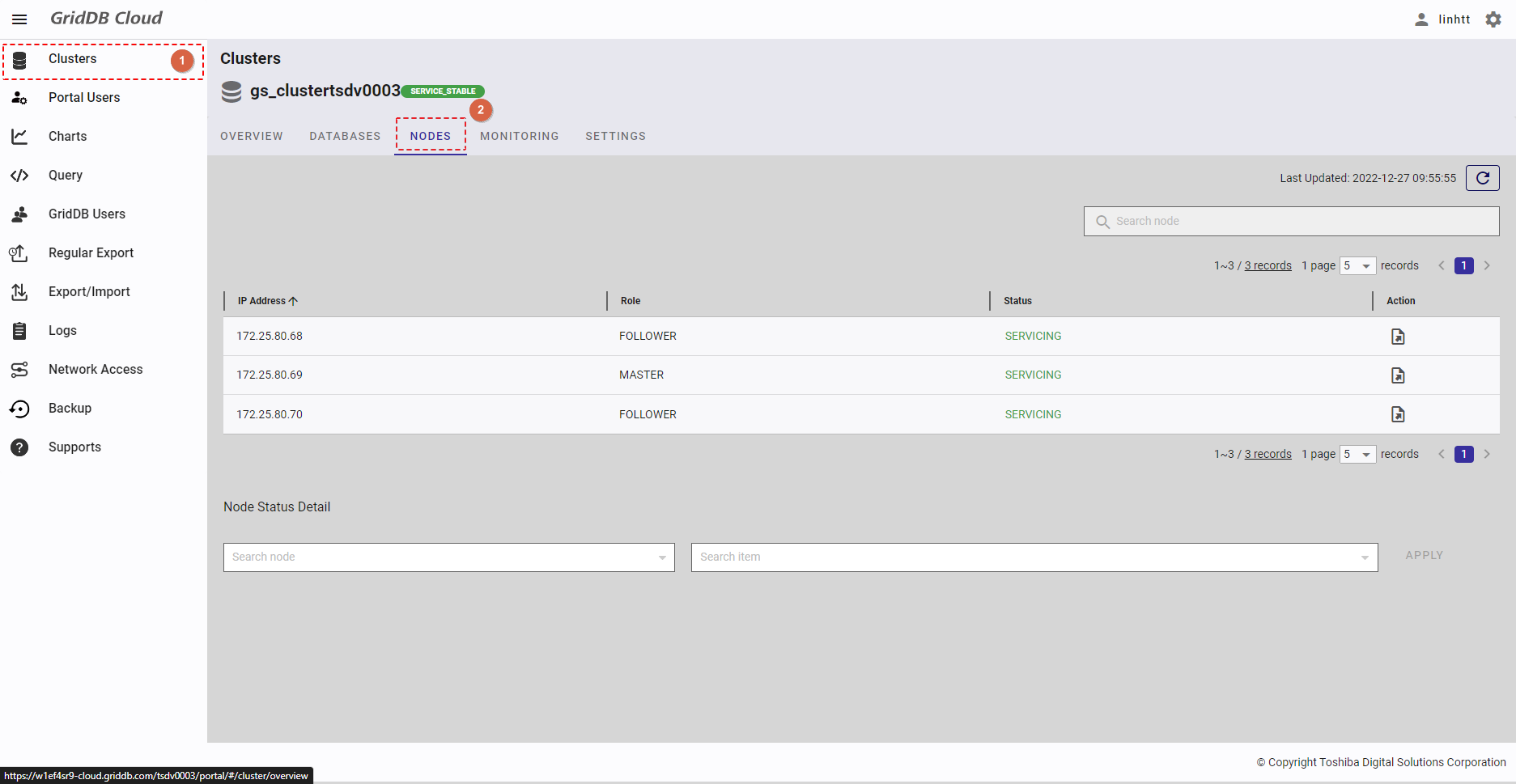Open the settings gear in header
Image resolution: width=1516 pixels, height=784 pixels.
click(x=1493, y=19)
